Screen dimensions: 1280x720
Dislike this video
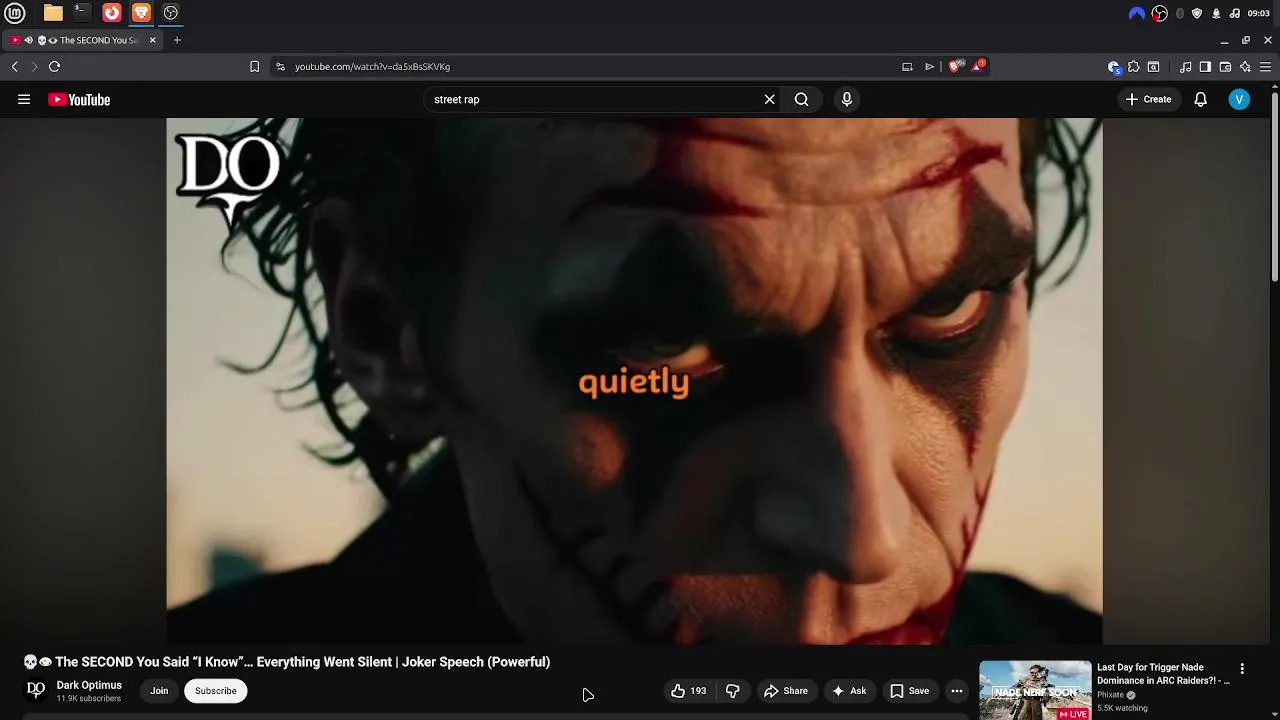pyautogui.click(x=732, y=691)
